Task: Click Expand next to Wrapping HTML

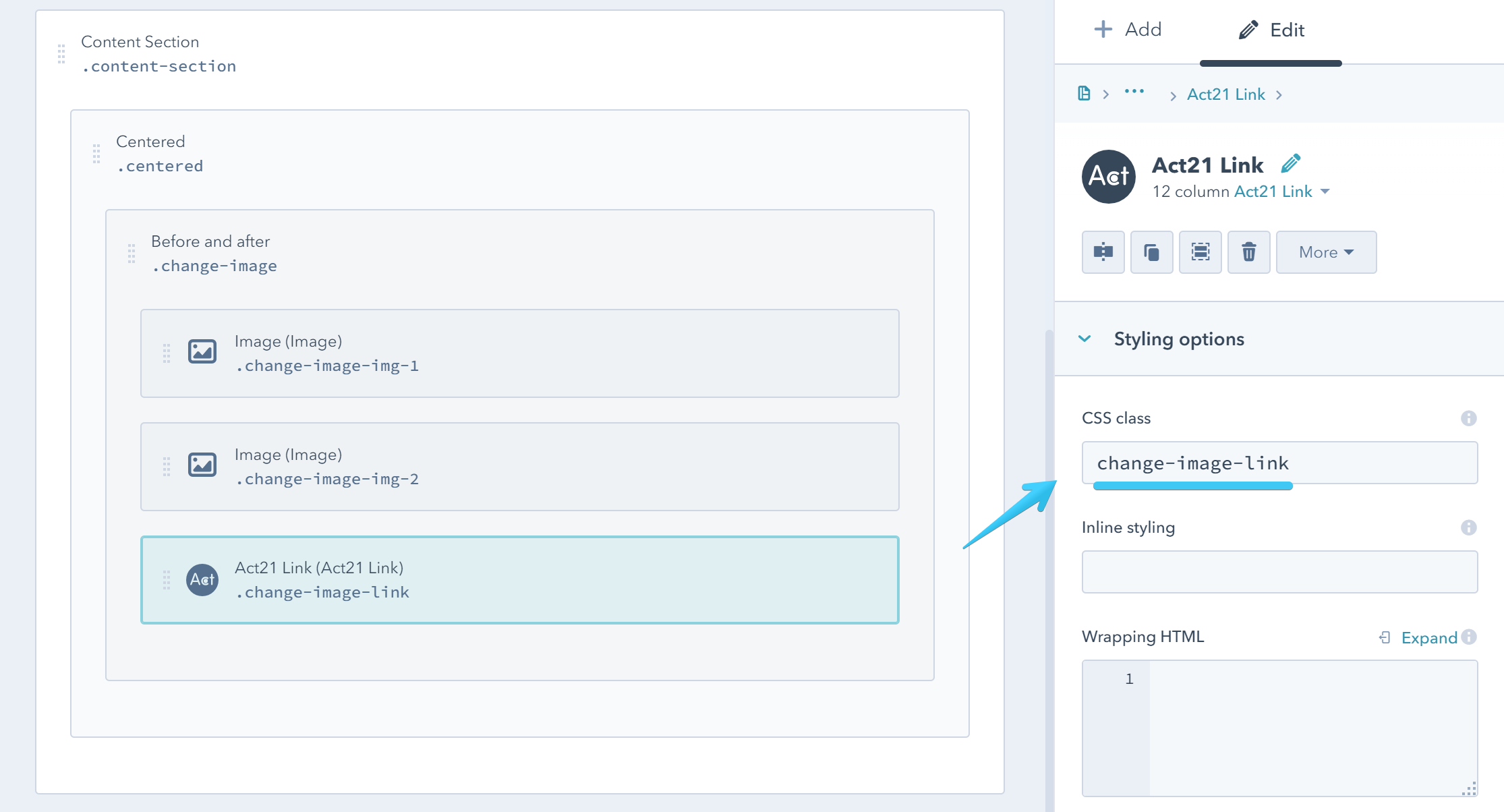Action: tap(1429, 637)
